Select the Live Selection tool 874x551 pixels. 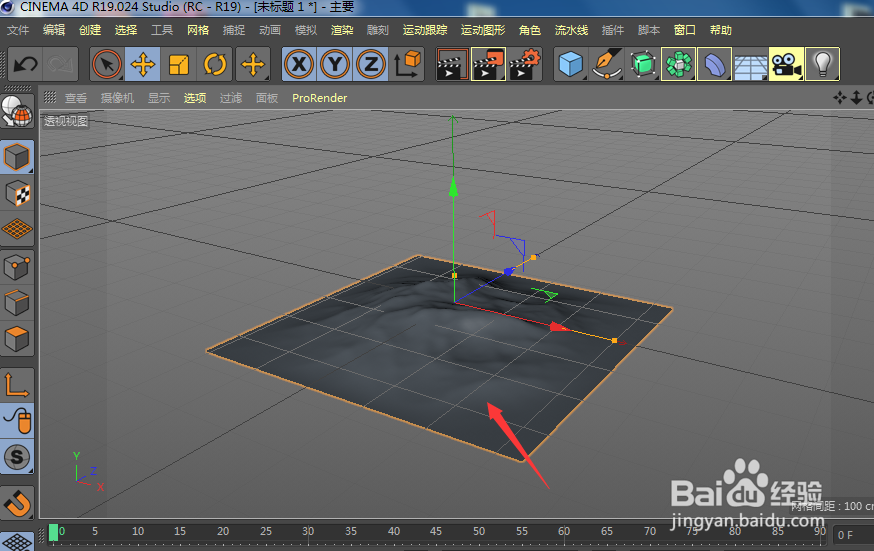tap(107, 65)
